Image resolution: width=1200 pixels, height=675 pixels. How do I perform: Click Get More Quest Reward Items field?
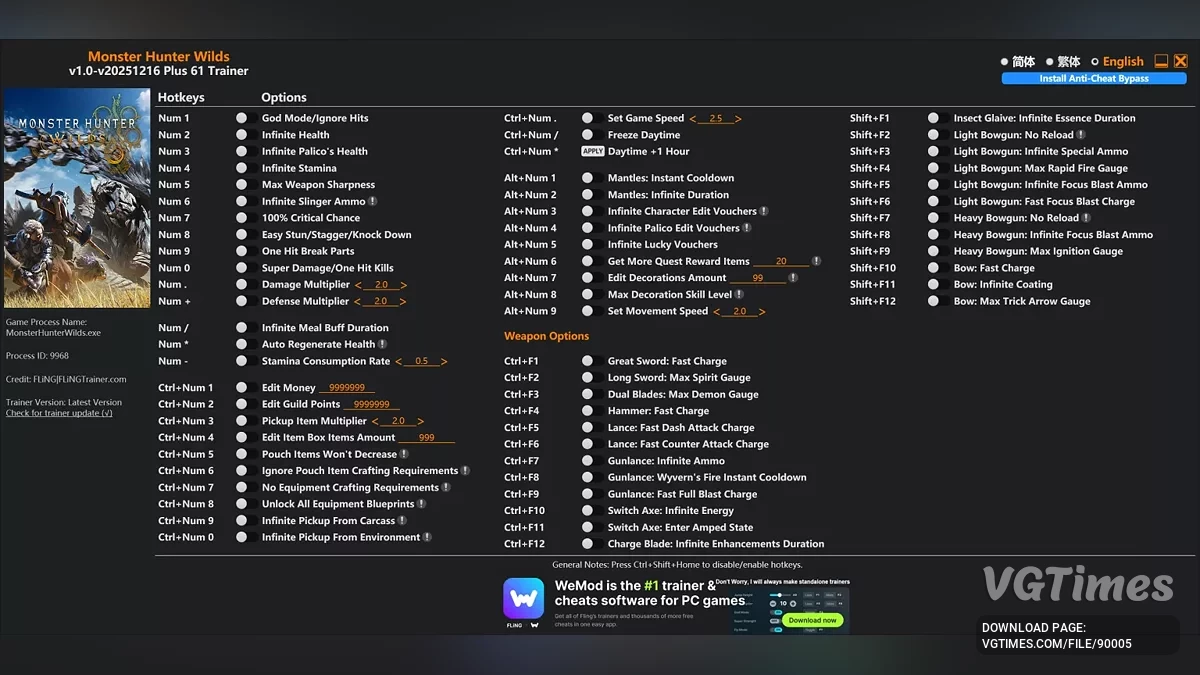pyautogui.click(x=781, y=261)
